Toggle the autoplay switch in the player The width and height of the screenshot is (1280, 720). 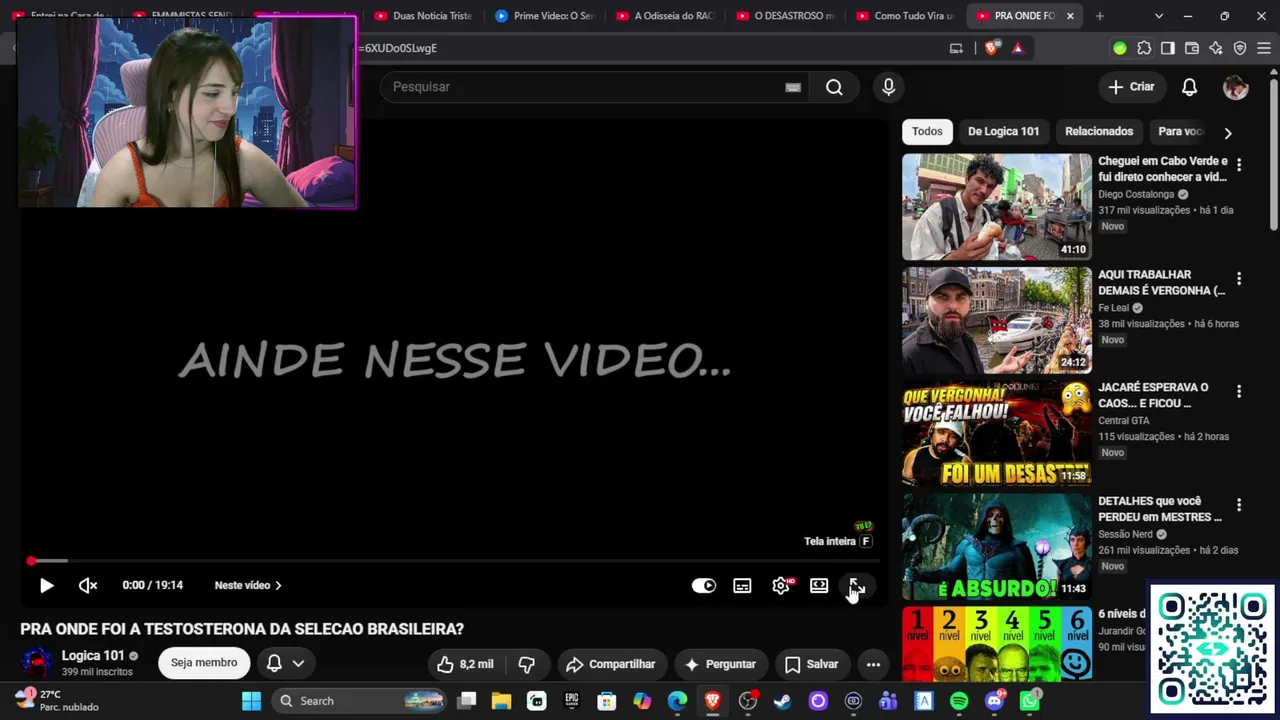coord(704,586)
